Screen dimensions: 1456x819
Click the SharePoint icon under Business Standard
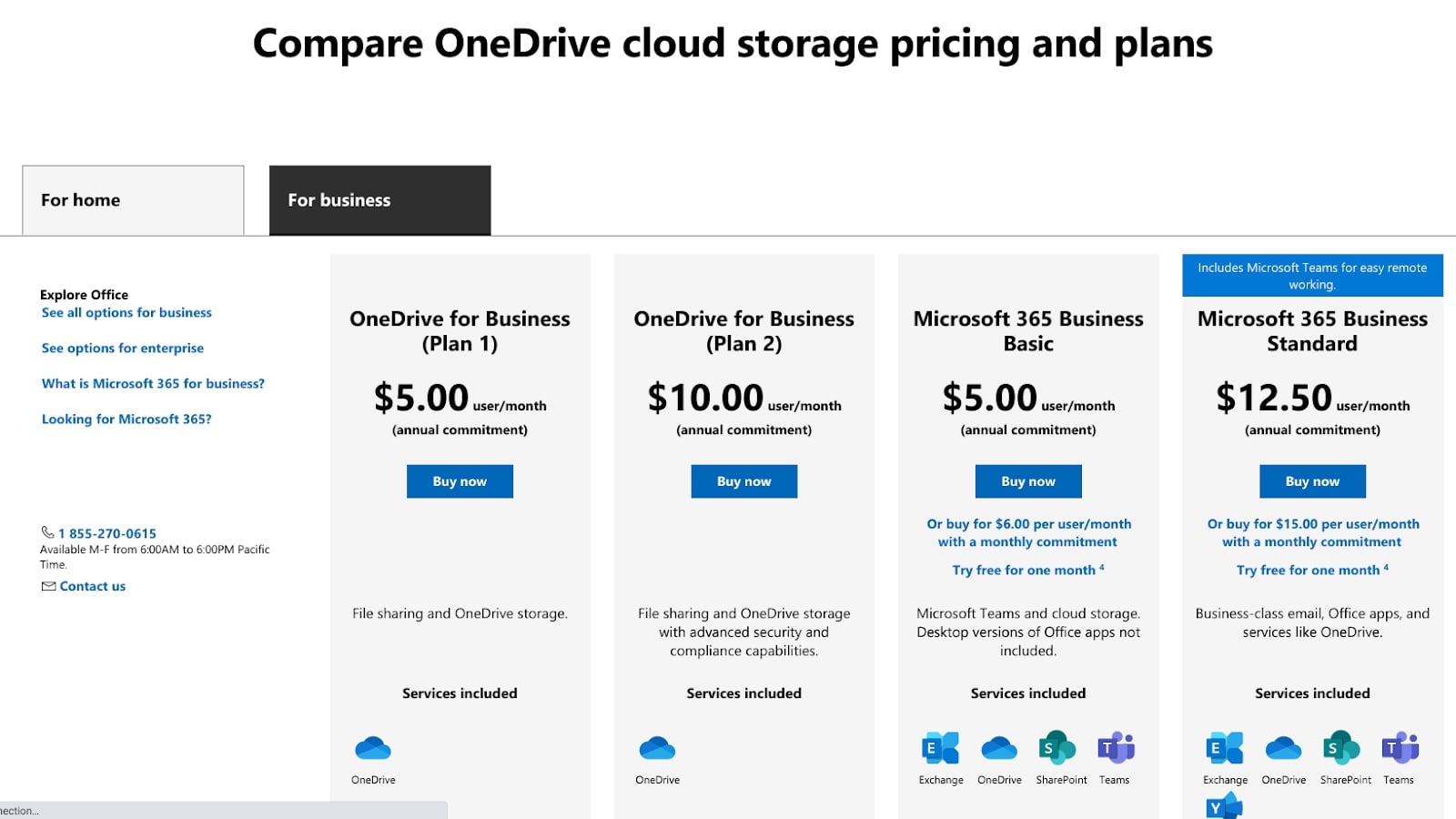[x=1344, y=748]
